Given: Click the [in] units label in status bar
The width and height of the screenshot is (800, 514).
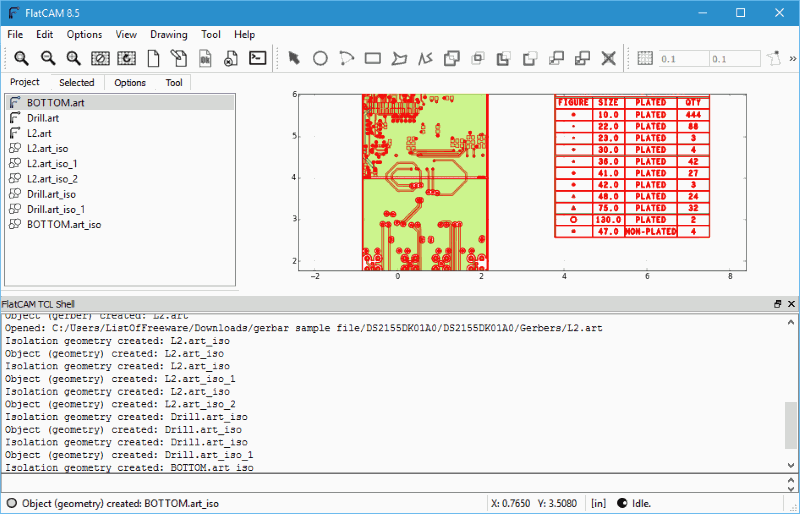Looking at the screenshot, I should (x=598, y=504).
